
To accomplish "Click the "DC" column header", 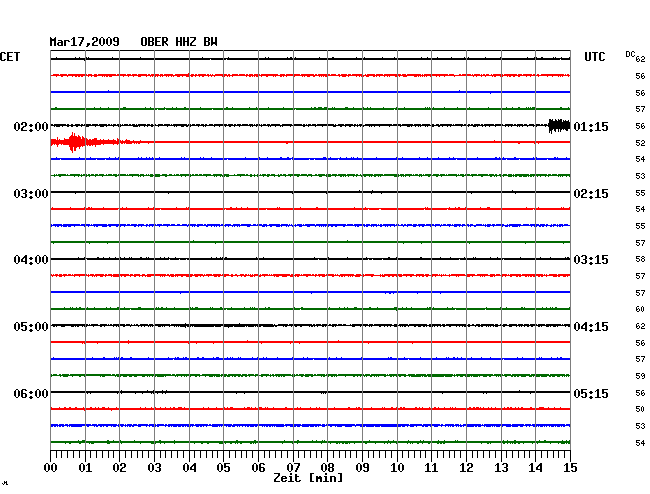I will (630, 54).
